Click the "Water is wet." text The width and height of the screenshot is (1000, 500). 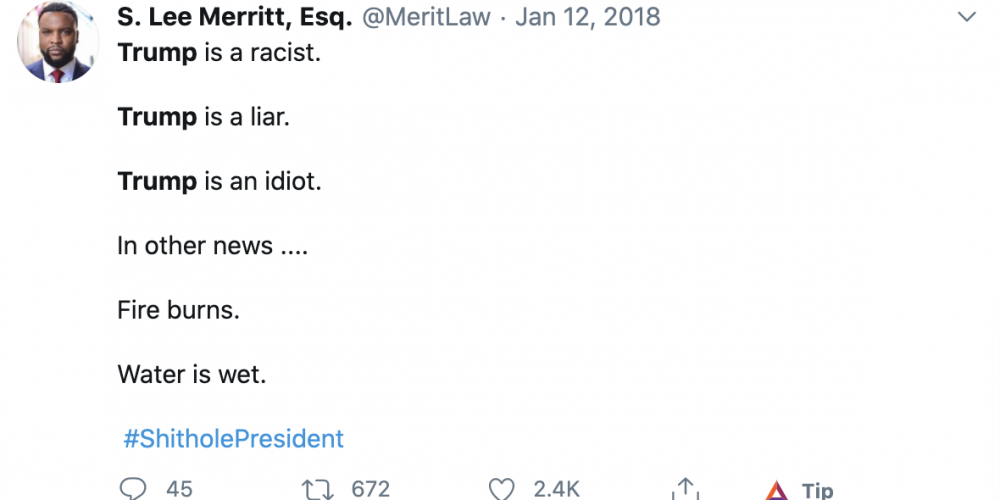192,374
